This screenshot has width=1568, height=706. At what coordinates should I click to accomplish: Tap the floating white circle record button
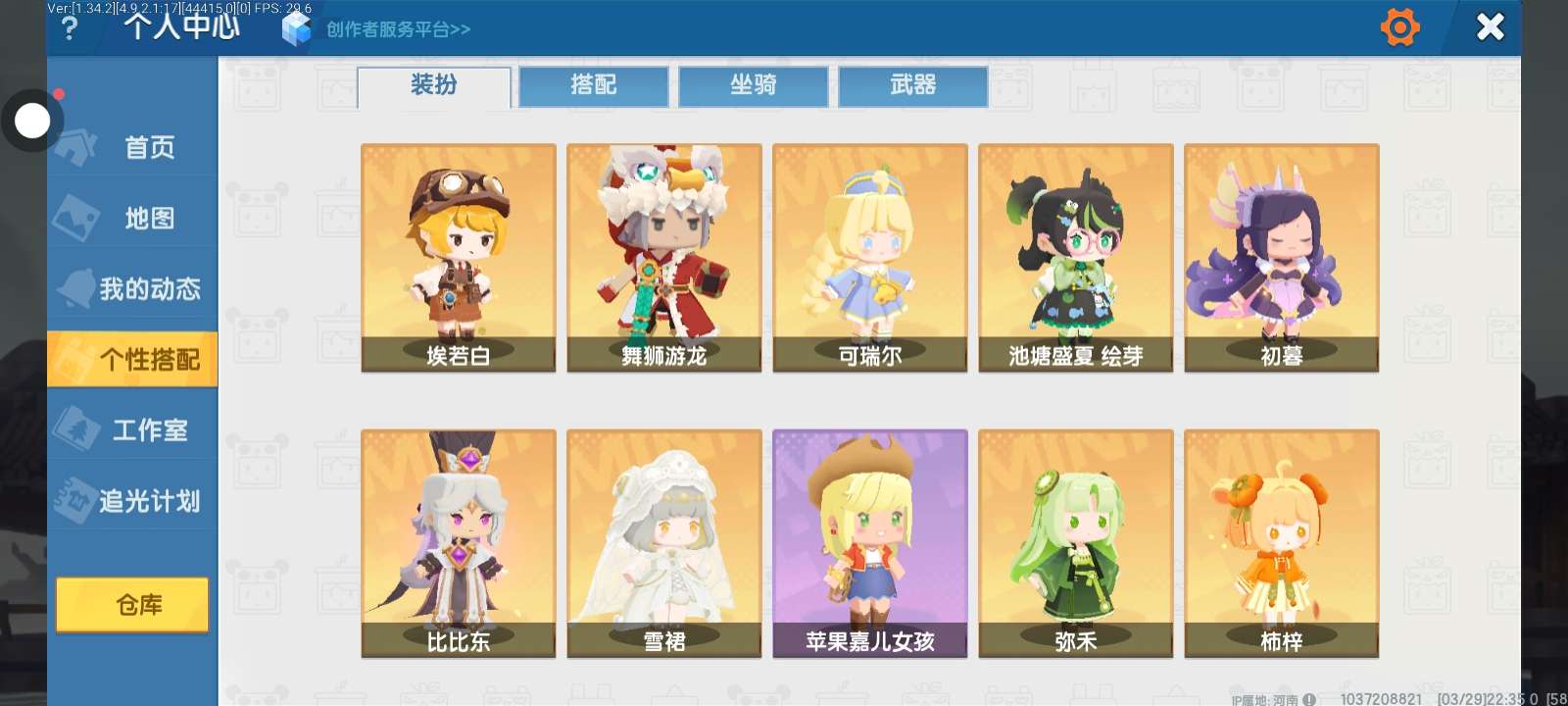[32, 121]
